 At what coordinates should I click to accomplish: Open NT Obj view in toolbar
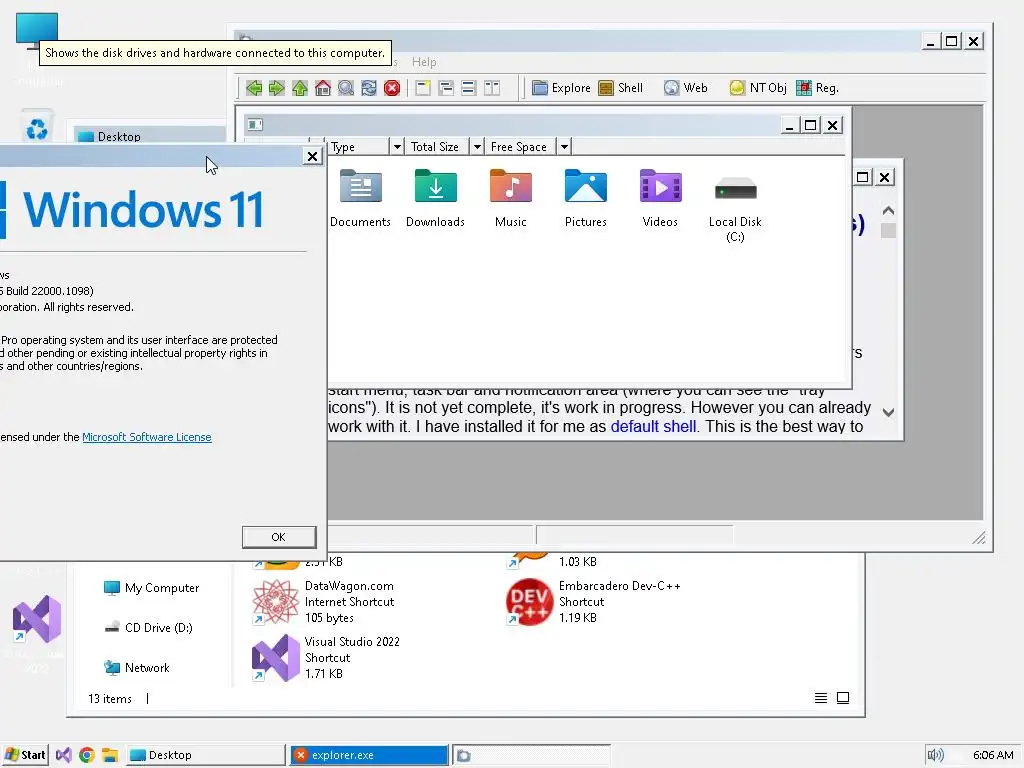click(x=758, y=88)
